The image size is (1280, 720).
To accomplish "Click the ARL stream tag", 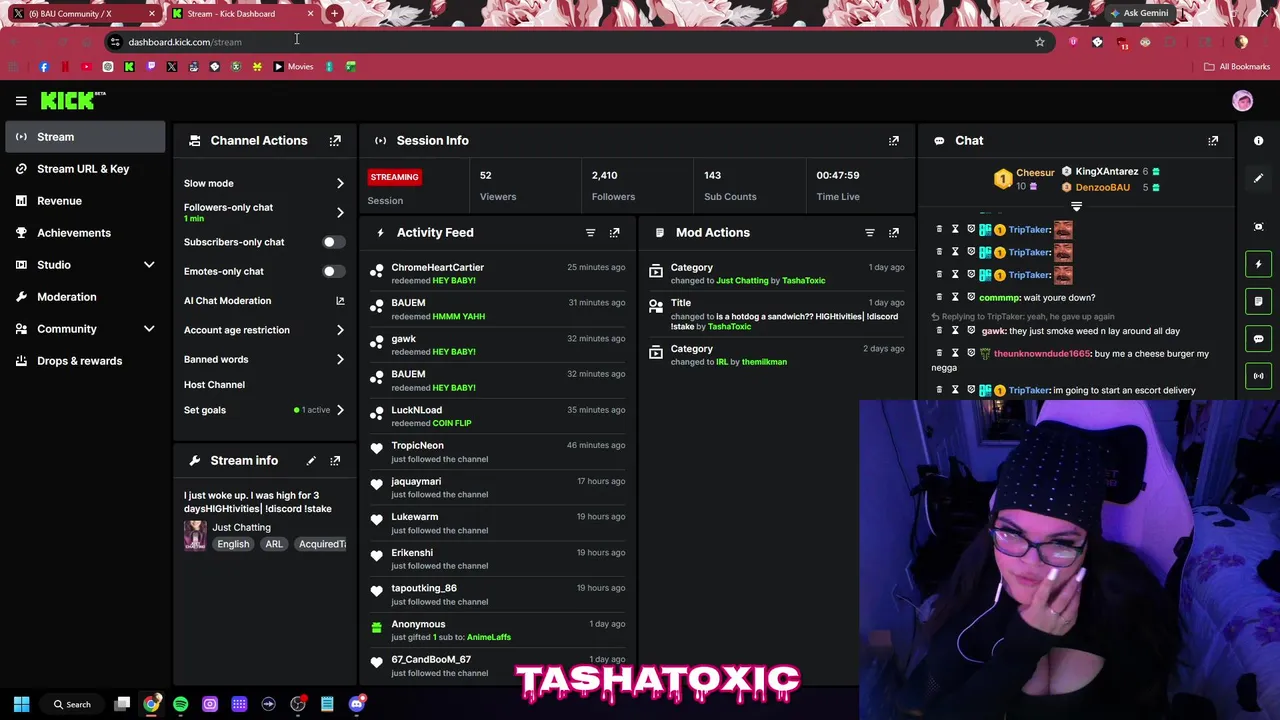I will pyautogui.click(x=274, y=544).
